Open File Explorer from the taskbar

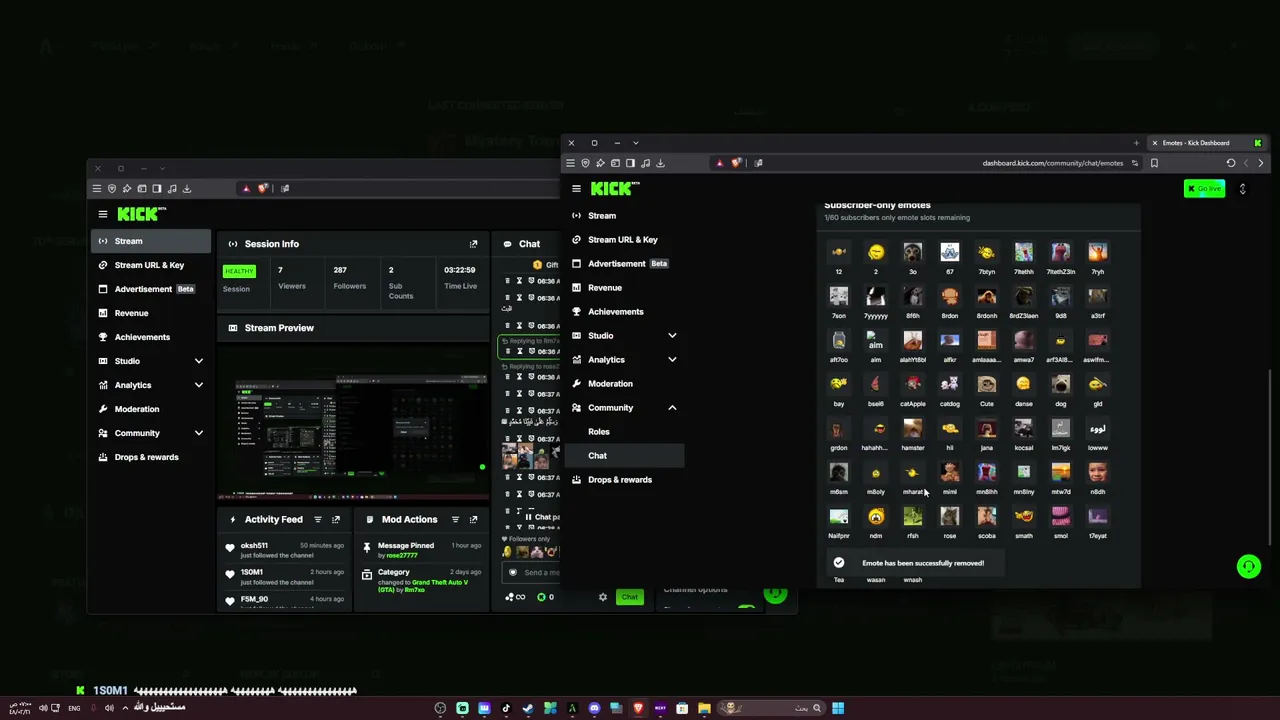point(704,708)
